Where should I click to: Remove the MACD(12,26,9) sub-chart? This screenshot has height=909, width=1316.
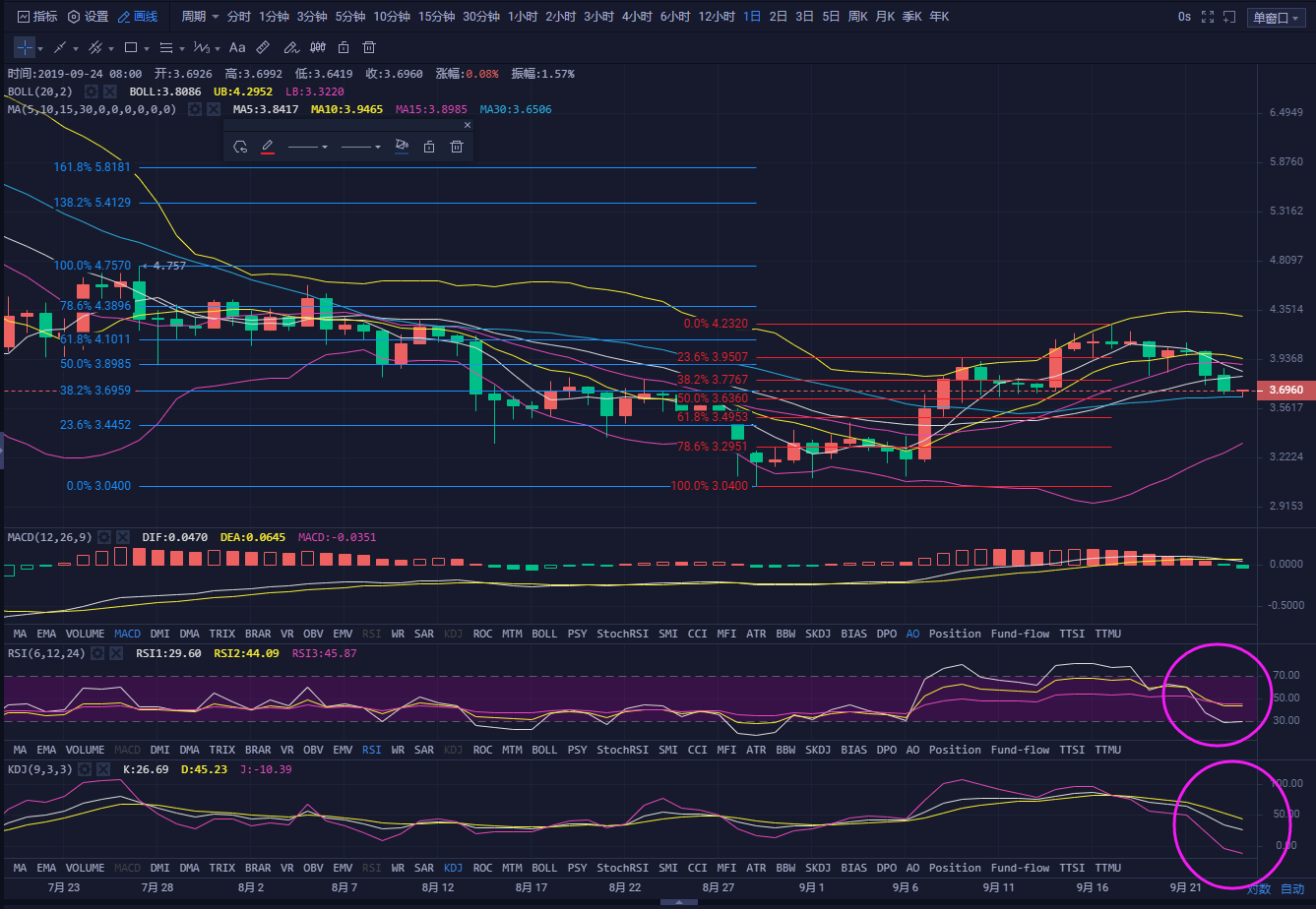click(x=122, y=537)
